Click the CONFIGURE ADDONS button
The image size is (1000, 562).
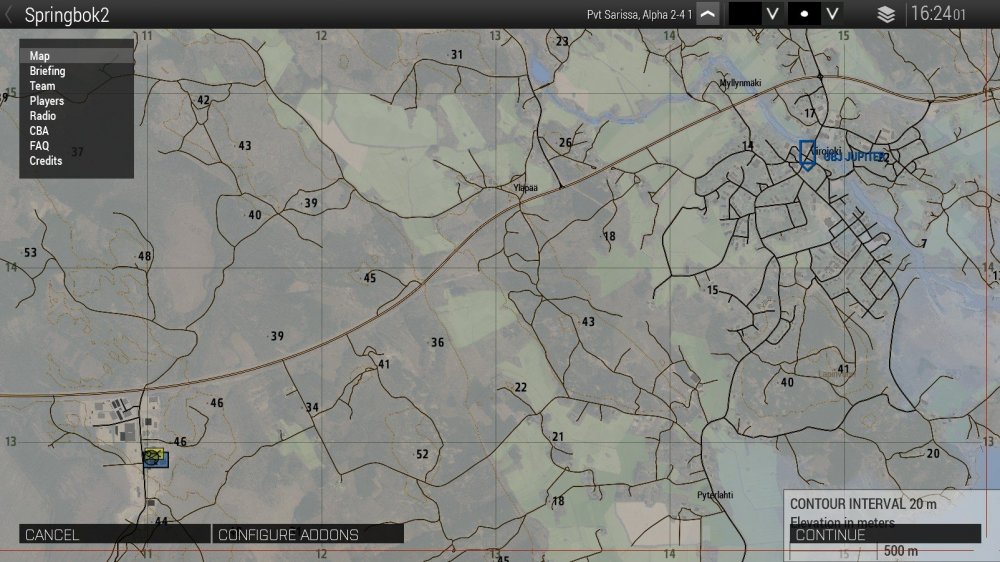tap(308, 535)
